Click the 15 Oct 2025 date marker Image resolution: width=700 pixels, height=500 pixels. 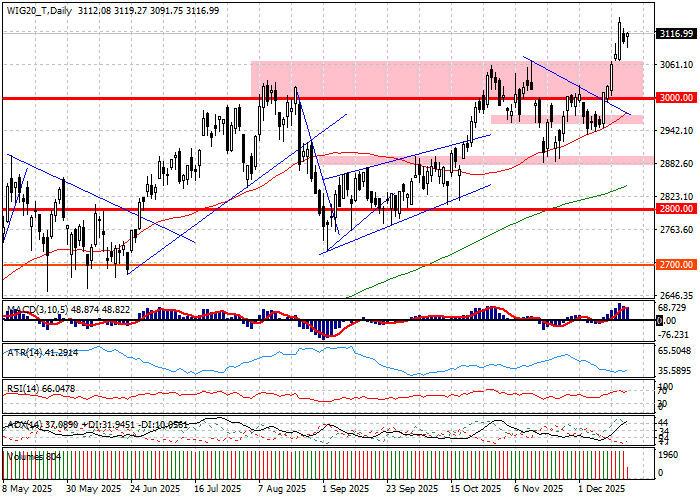coord(475,491)
